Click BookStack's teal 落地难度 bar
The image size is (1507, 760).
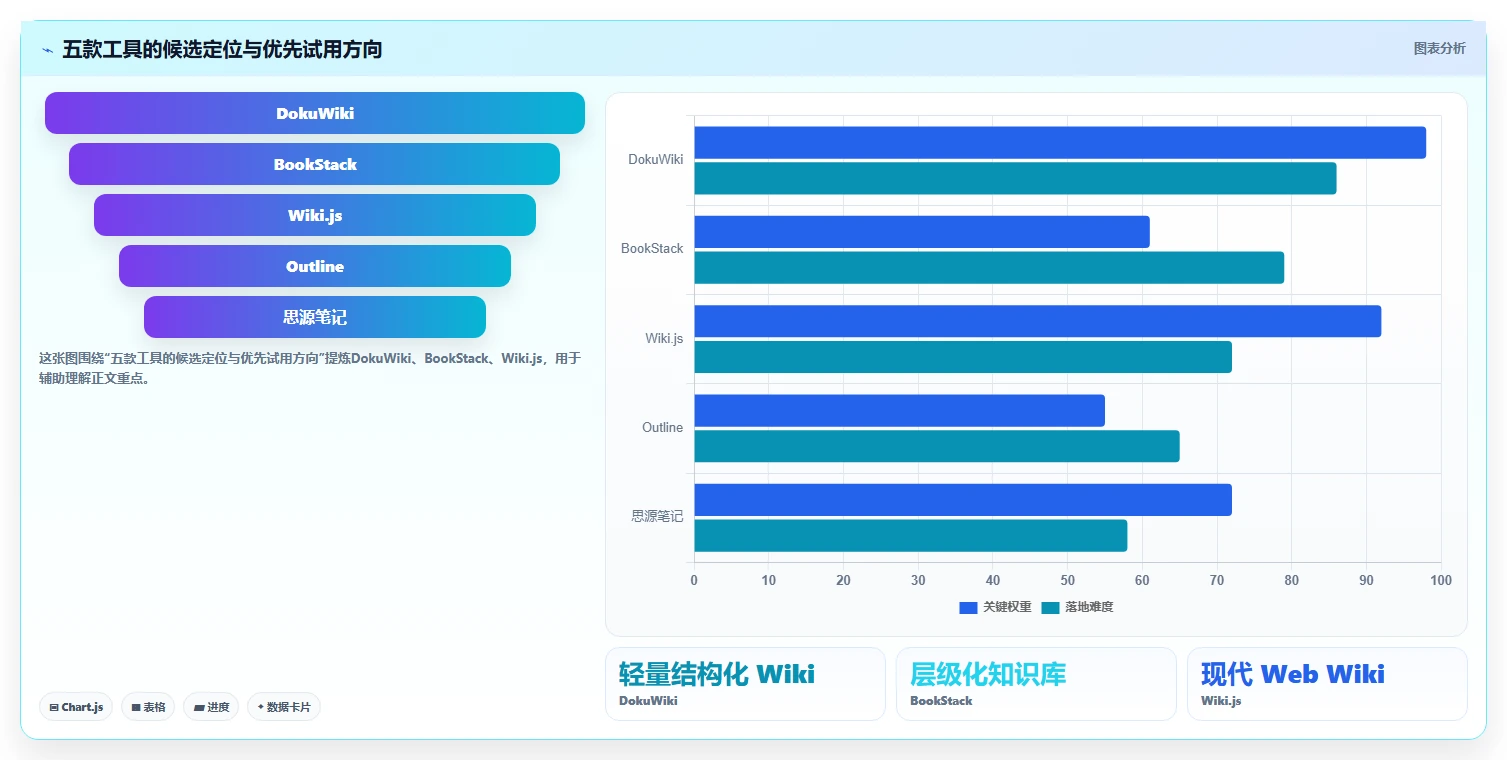click(989, 267)
